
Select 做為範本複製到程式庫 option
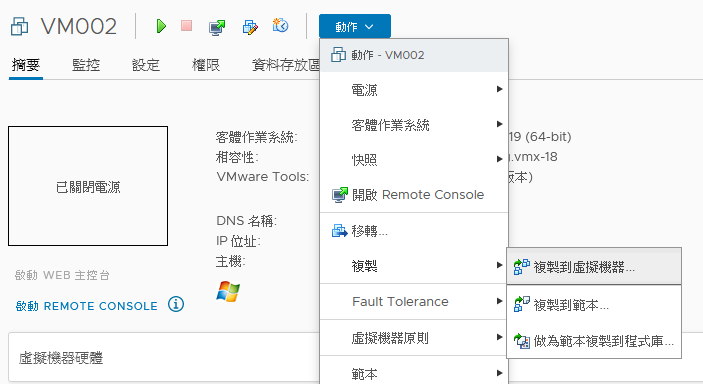point(594,341)
